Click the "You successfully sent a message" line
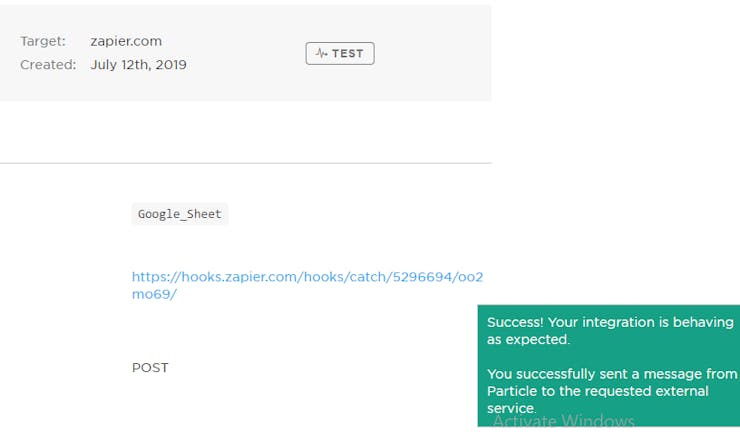 (x=612, y=374)
